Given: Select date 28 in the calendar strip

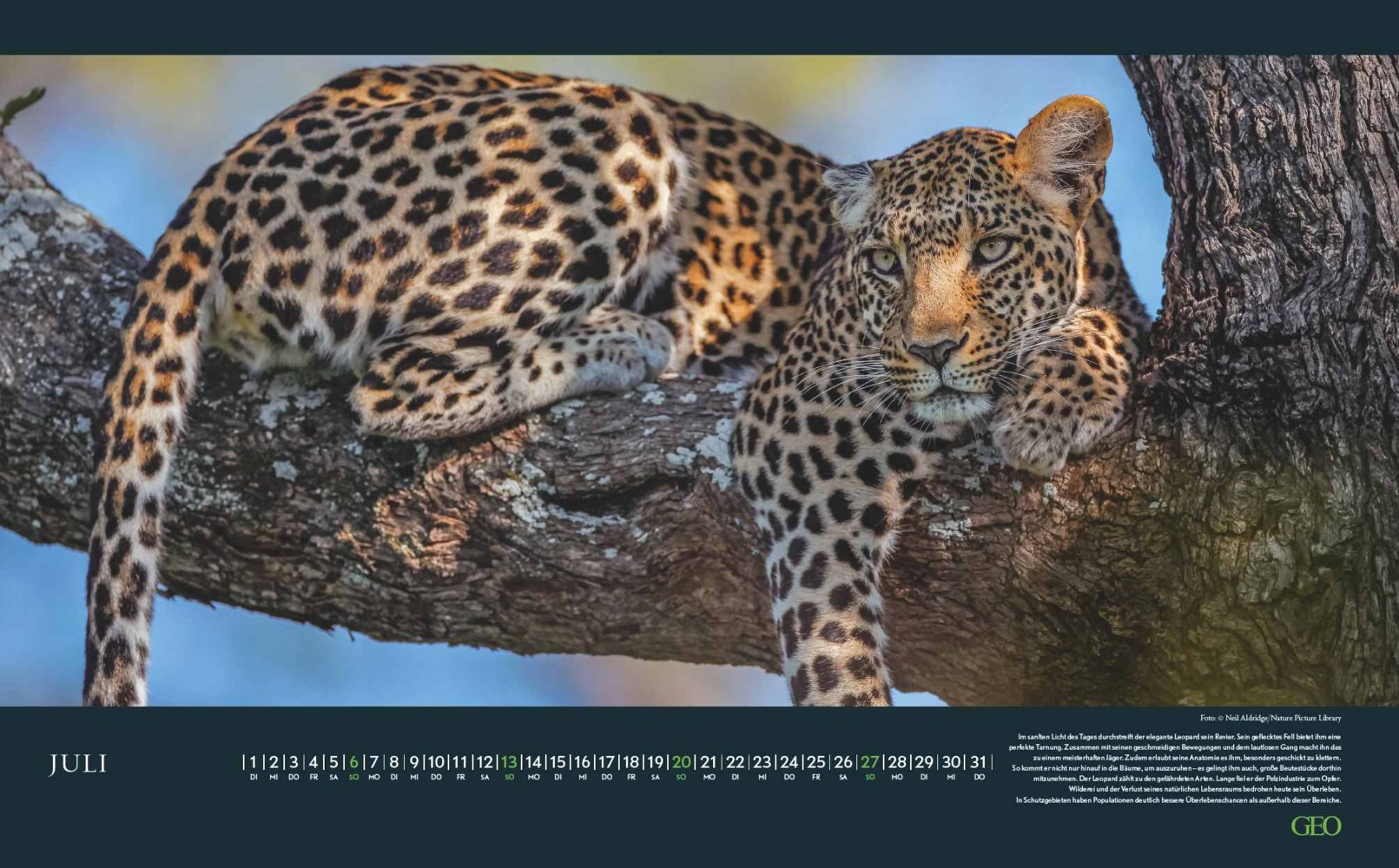Looking at the screenshot, I should coord(897,762).
